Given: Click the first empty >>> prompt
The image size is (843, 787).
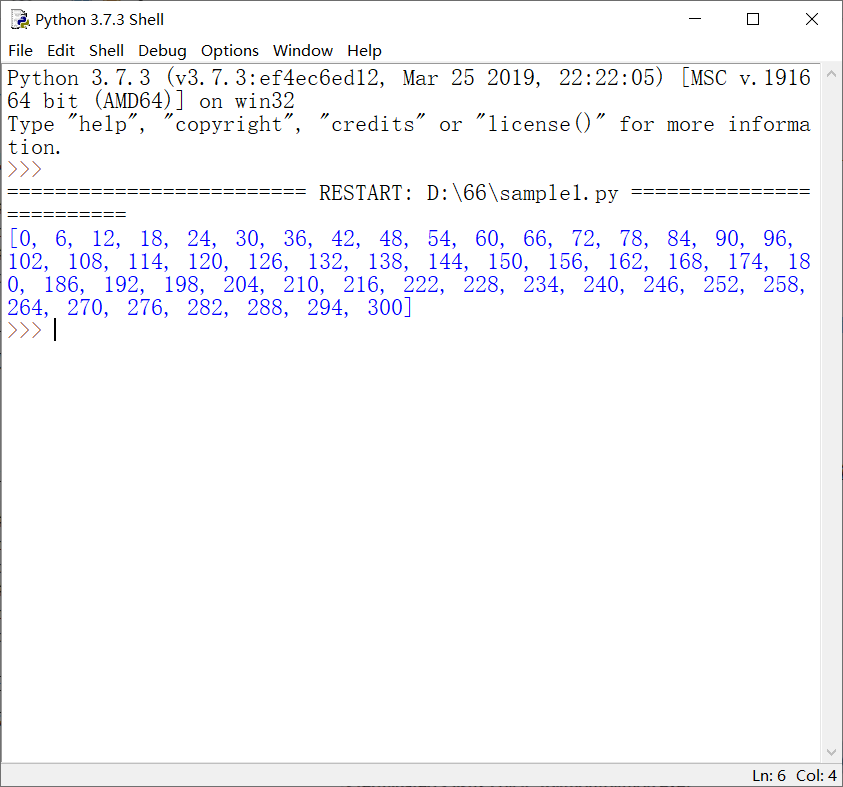Looking at the screenshot, I should 25,169.
